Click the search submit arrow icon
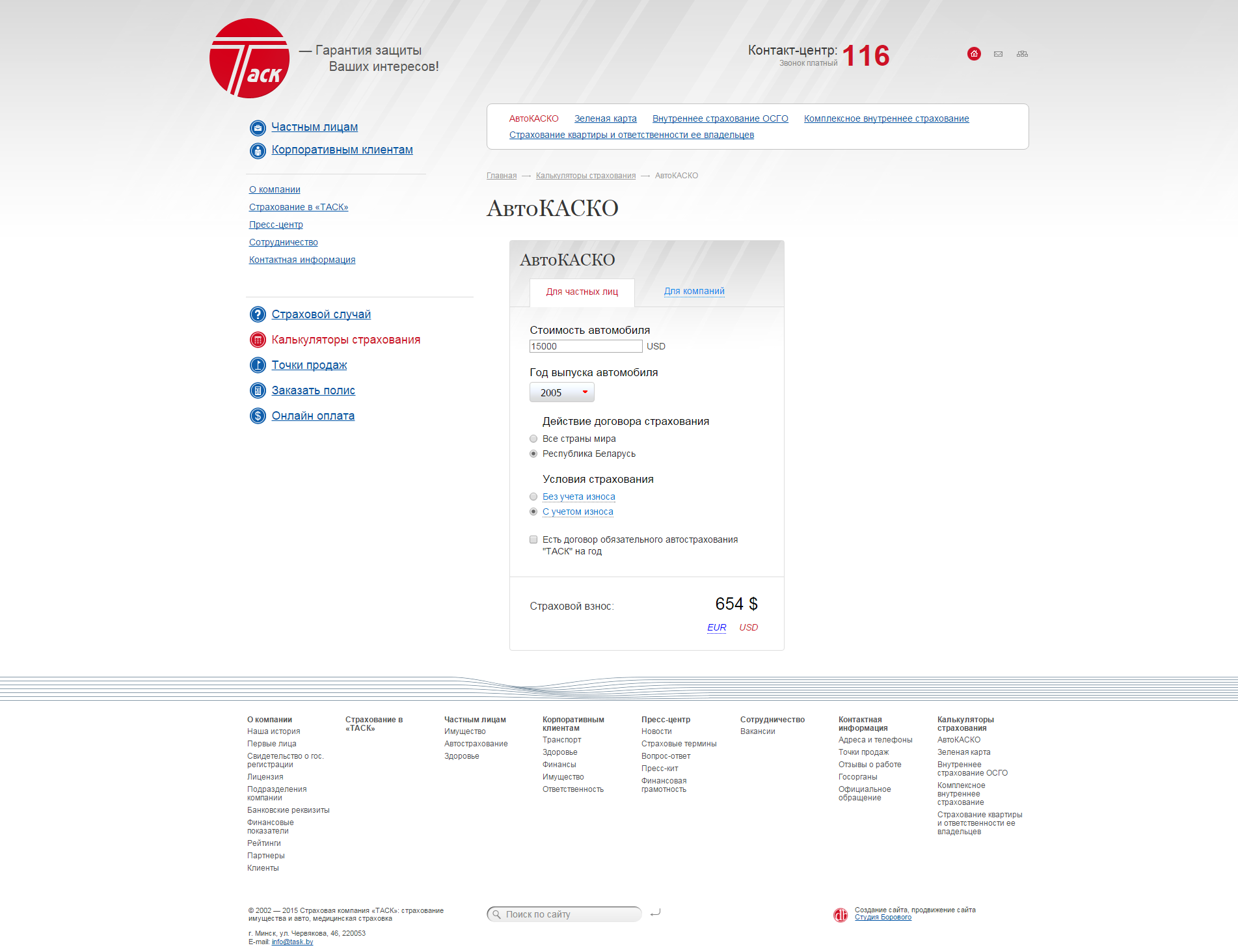Image resolution: width=1238 pixels, height=952 pixels. point(656,913)
